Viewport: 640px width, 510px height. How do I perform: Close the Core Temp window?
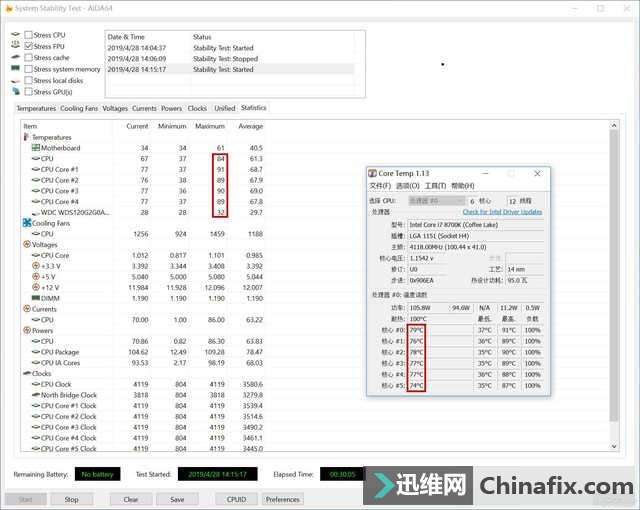[x=538, y=173]
